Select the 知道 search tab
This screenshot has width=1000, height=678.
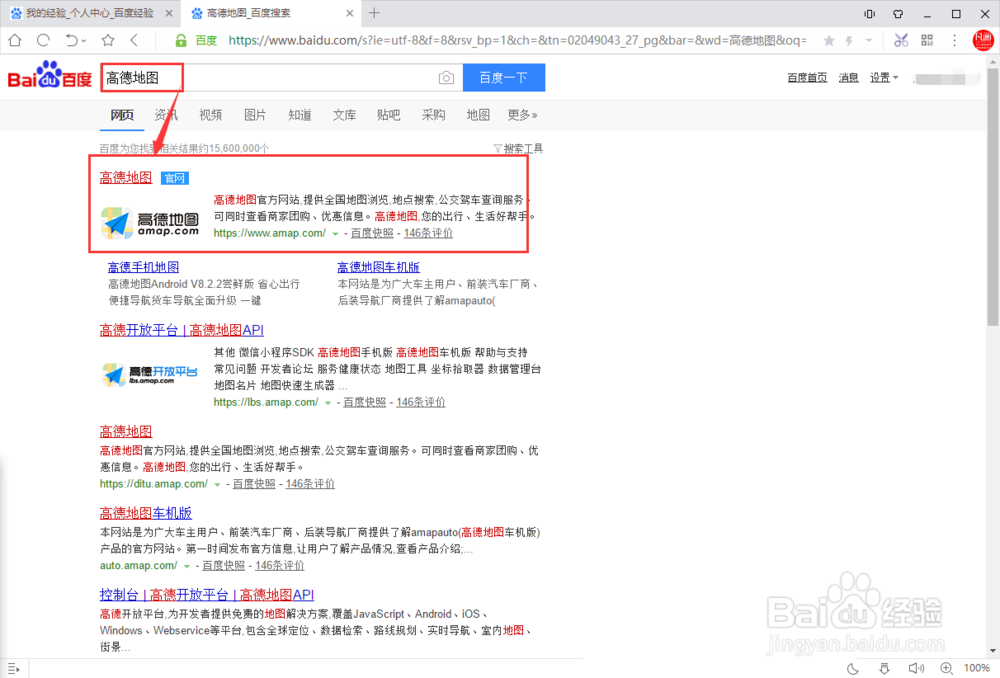click(300, 115)
